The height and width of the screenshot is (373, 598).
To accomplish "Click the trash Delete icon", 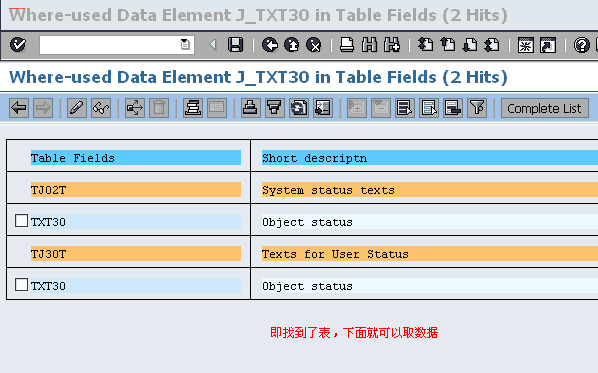I will [159, 108].
